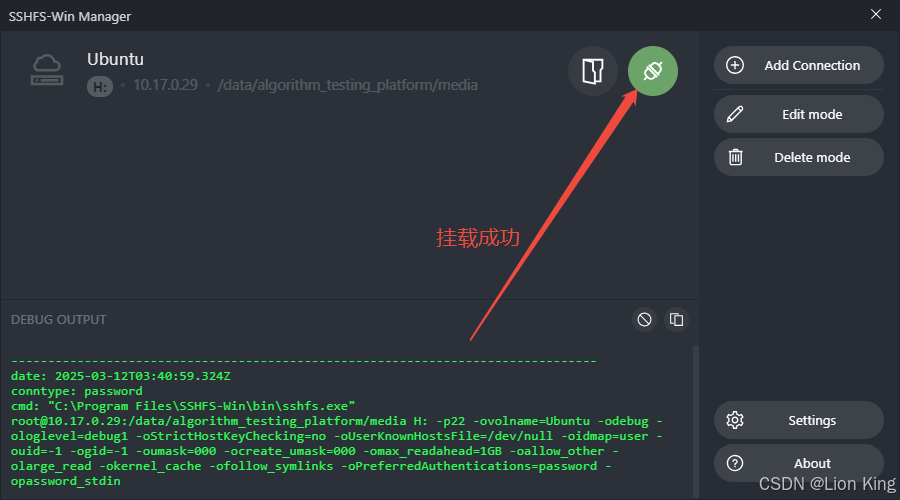
Task: Click the question mark icon beside About
Action: [735, 463]
